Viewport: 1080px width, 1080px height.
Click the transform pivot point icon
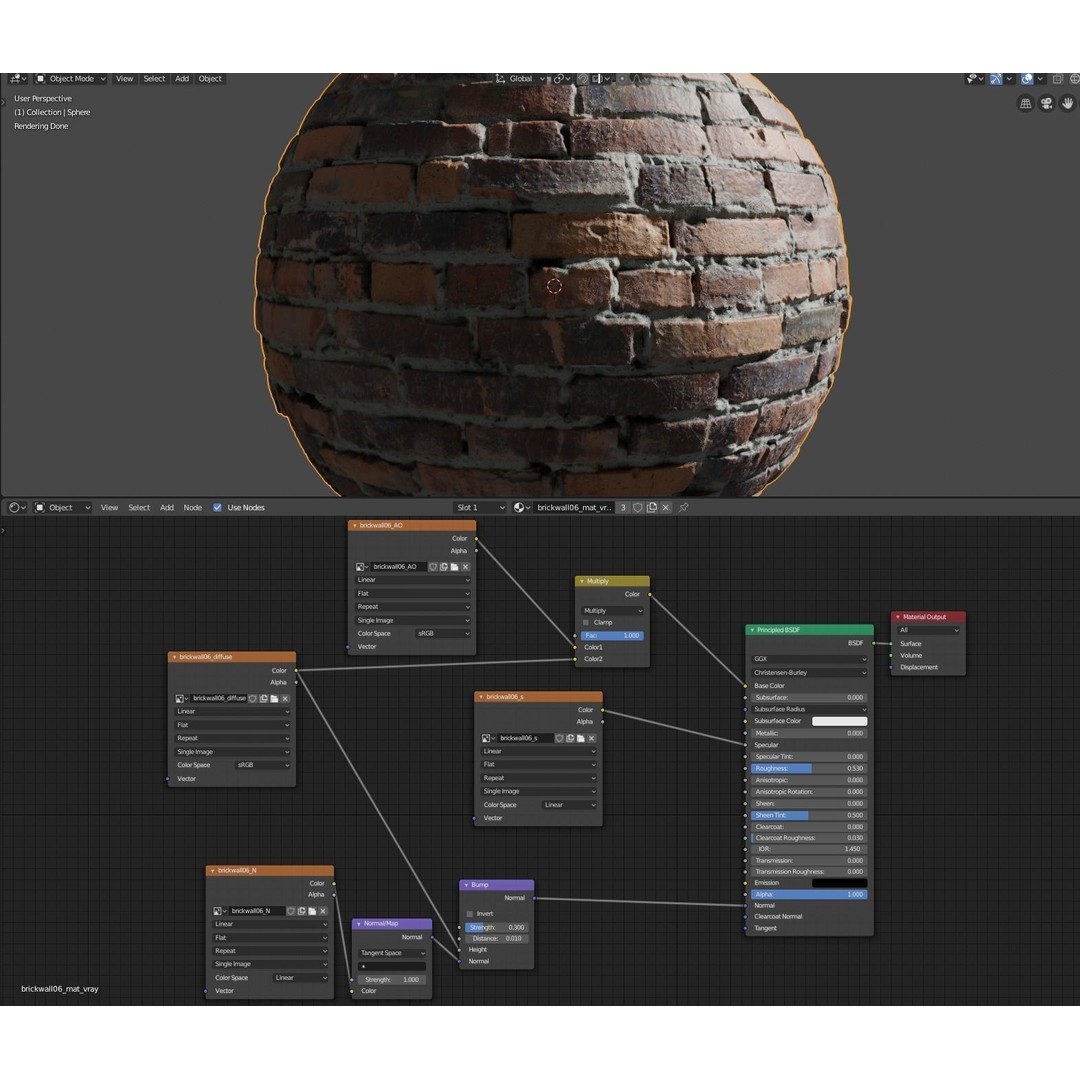point(561,79)
